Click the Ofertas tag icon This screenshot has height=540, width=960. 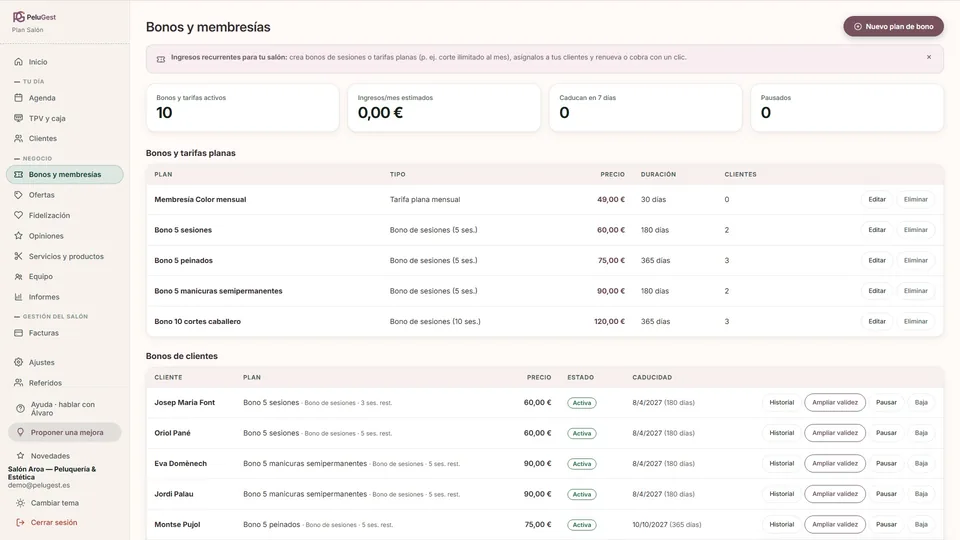pos(18,195)
